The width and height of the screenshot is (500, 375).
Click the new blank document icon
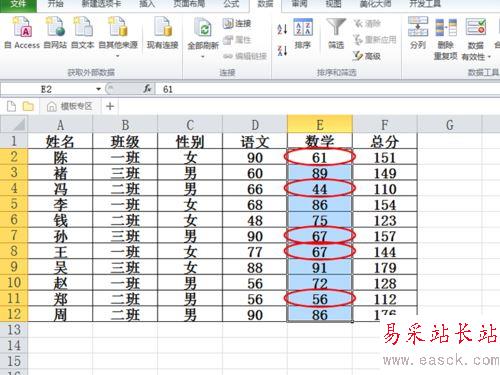pyautogui.click(x=11, y=106)
